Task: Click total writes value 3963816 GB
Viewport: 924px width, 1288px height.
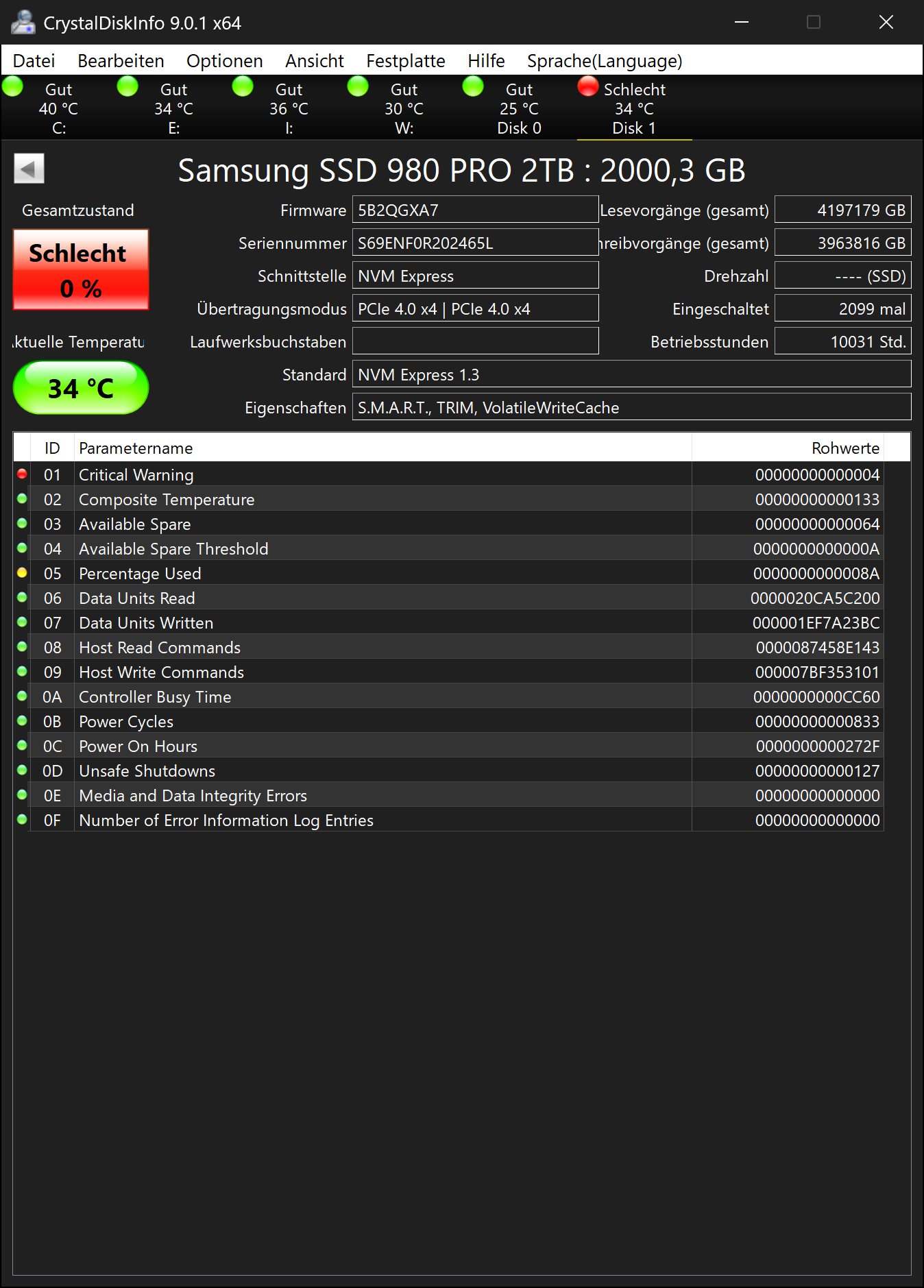Action: [x=842, y=243]
